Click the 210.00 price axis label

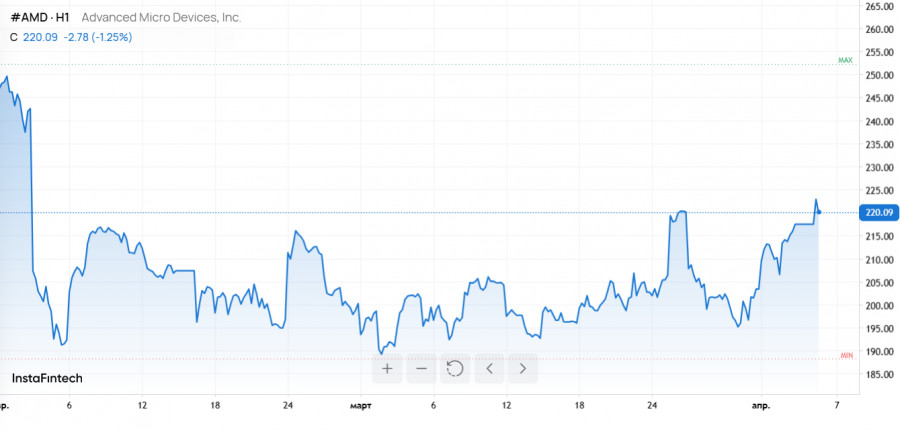click(879, 260)
